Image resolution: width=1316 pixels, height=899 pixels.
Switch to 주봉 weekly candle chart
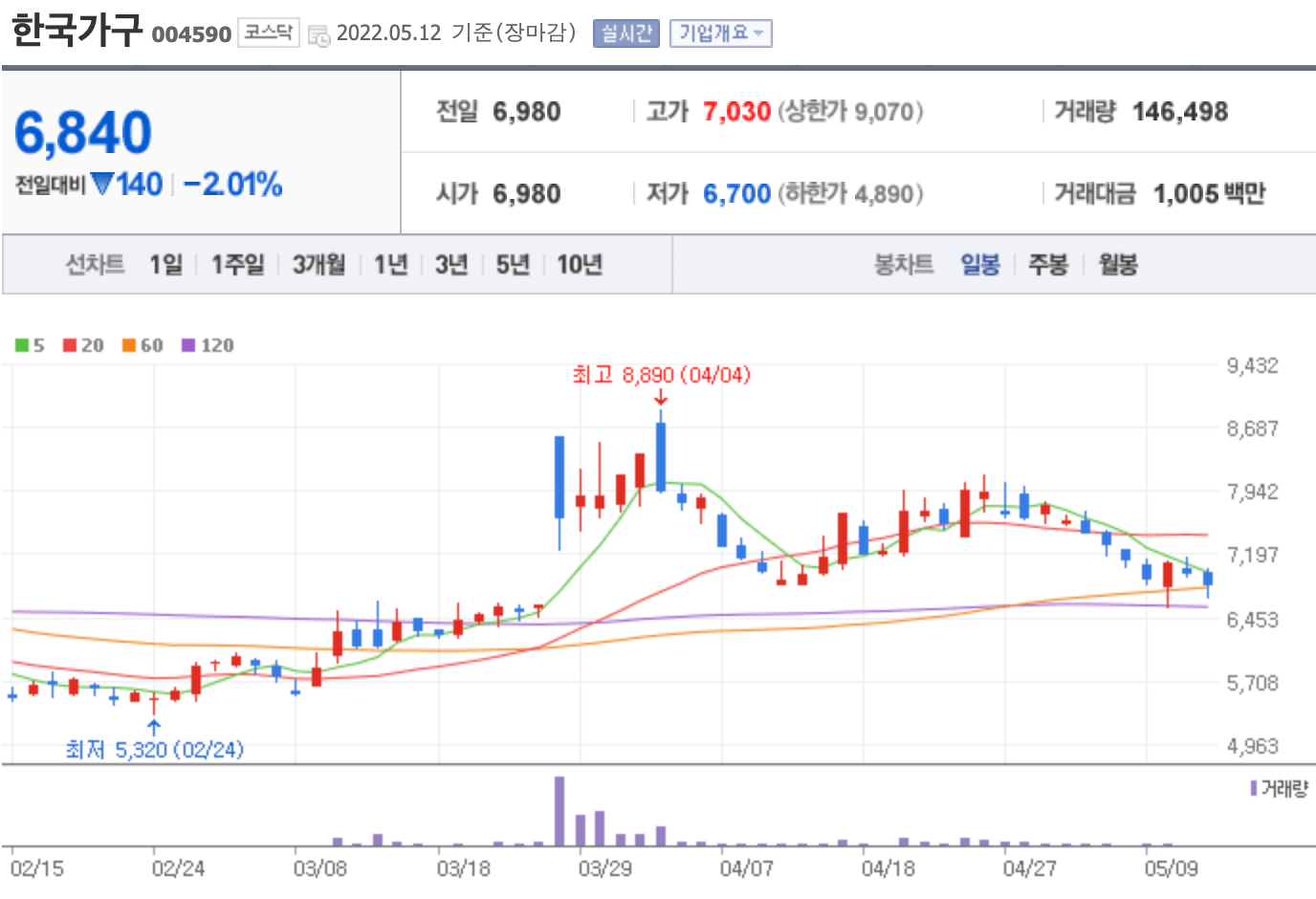coord(1048,264)
